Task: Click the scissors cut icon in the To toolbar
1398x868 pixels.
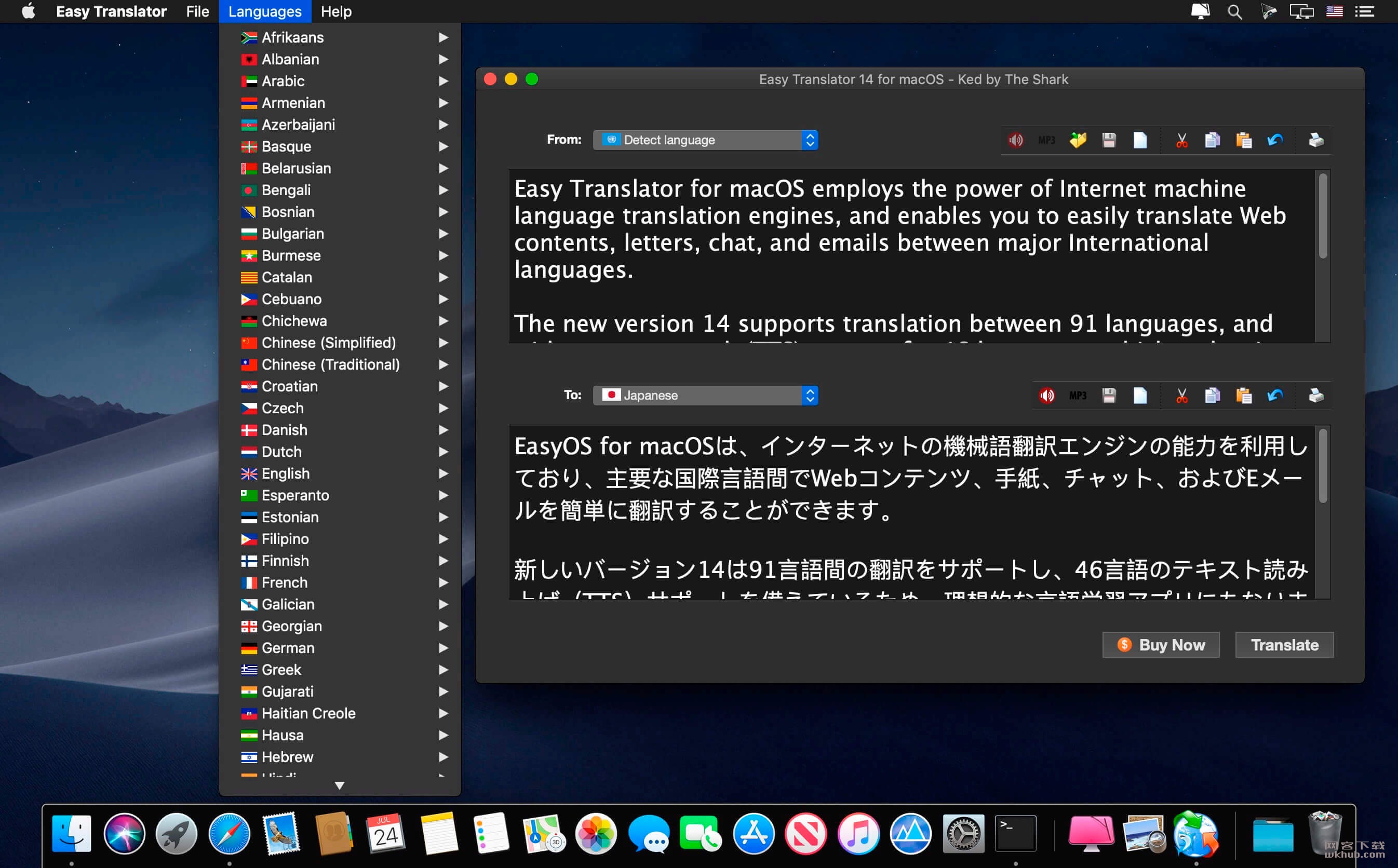Action: pyautogui.click(x=1181, y=395)
